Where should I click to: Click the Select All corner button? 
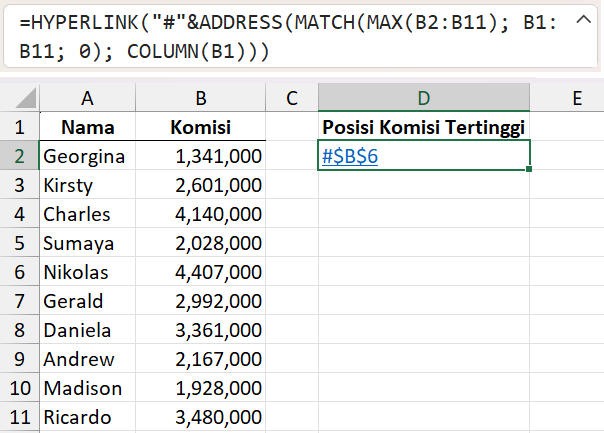pyautogui.click(x=19, y=98)
